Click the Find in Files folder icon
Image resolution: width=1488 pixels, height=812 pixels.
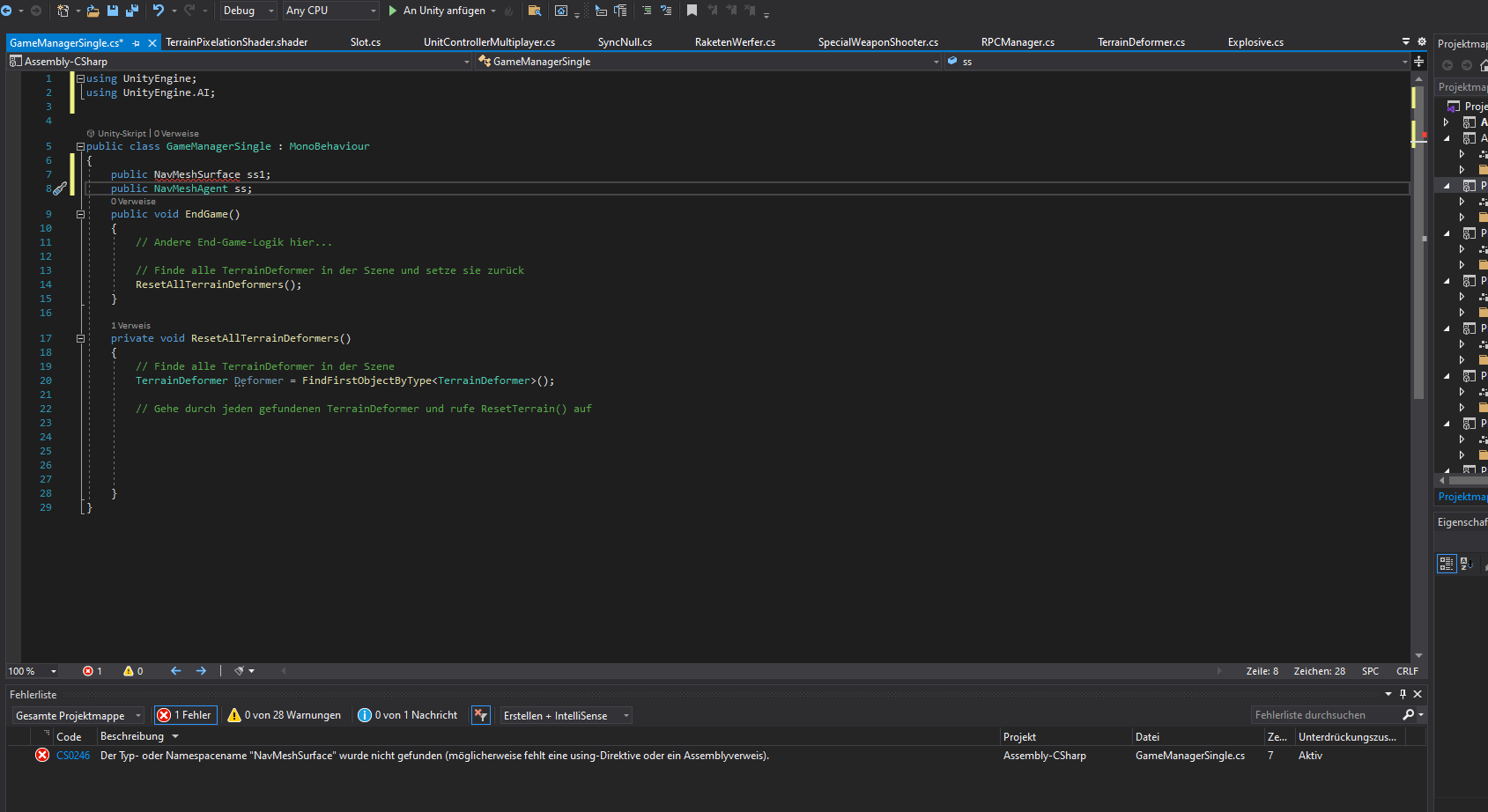tap(534, 11)
